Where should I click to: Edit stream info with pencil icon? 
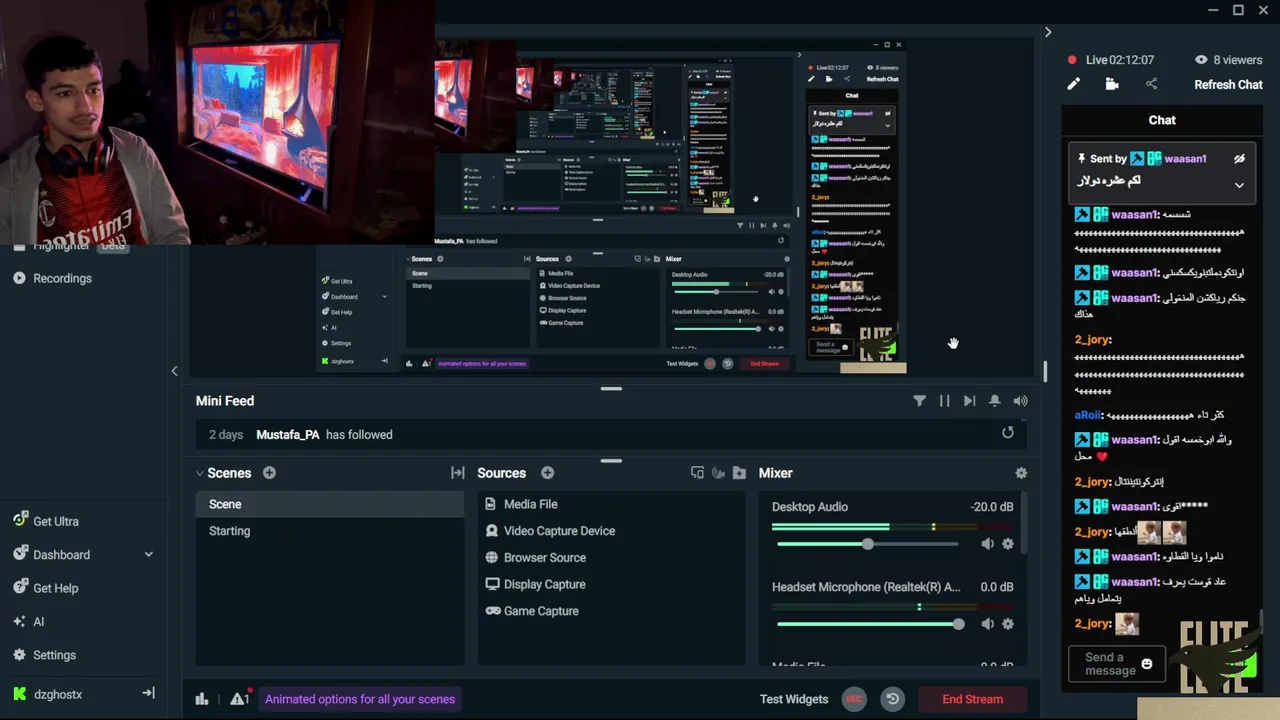1073,85
